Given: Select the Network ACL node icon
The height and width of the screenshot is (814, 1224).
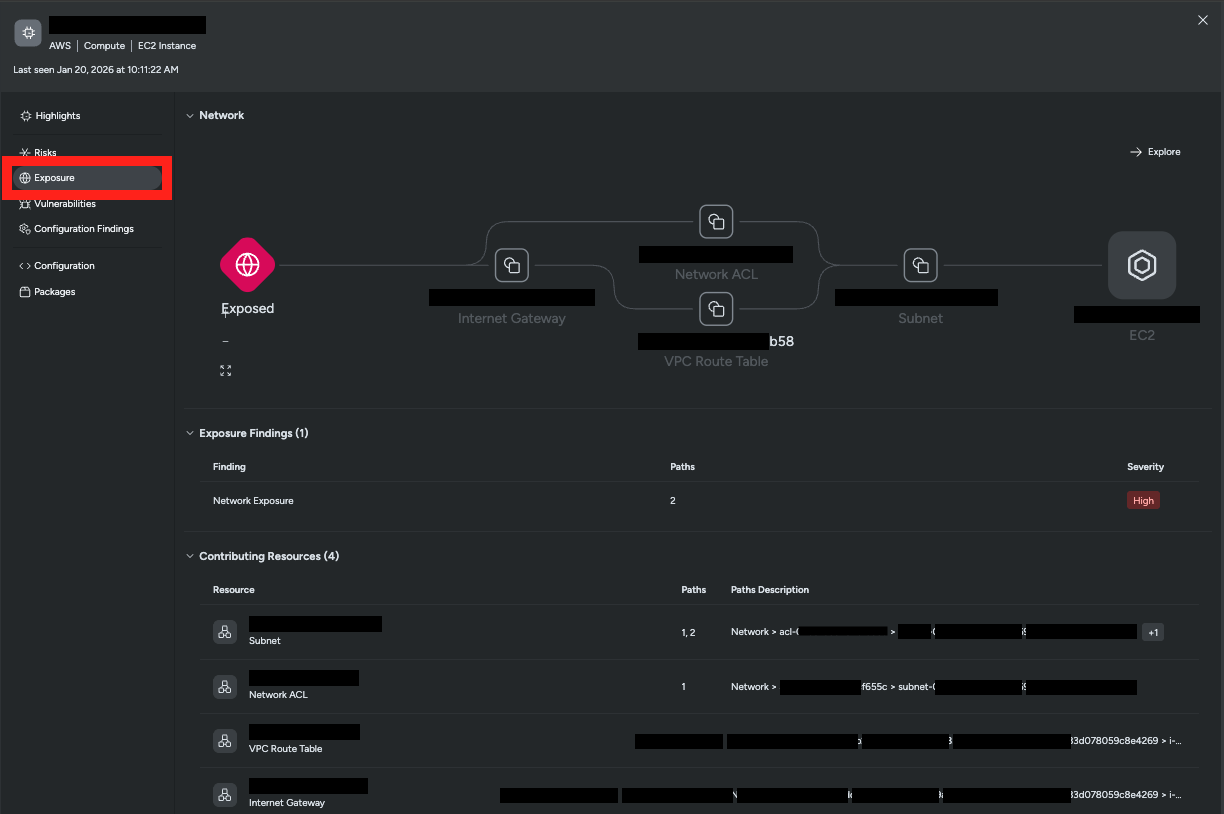Looking at the screenshot, I should [x=716, y=221].
